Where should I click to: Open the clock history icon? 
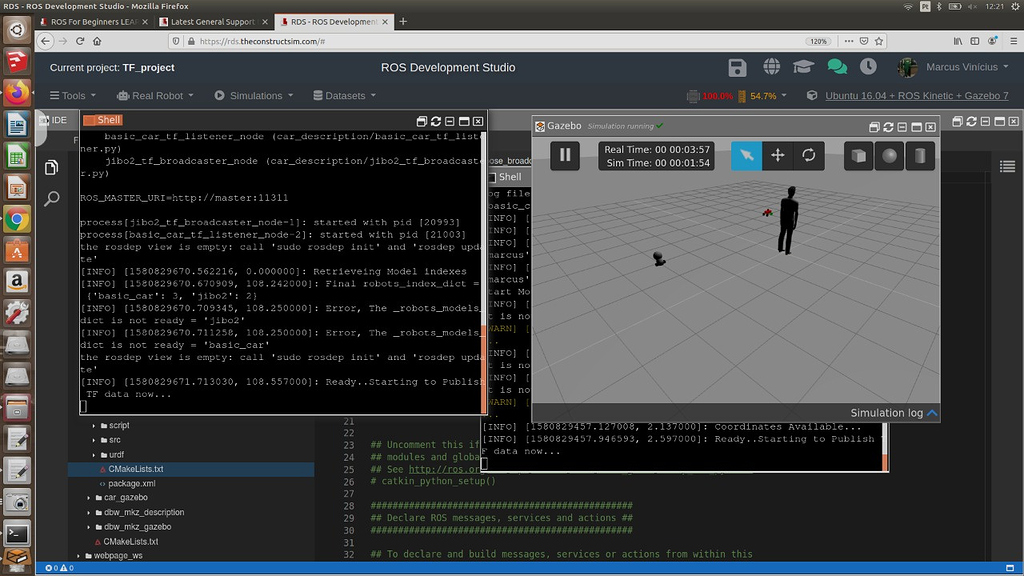(868, 67)
